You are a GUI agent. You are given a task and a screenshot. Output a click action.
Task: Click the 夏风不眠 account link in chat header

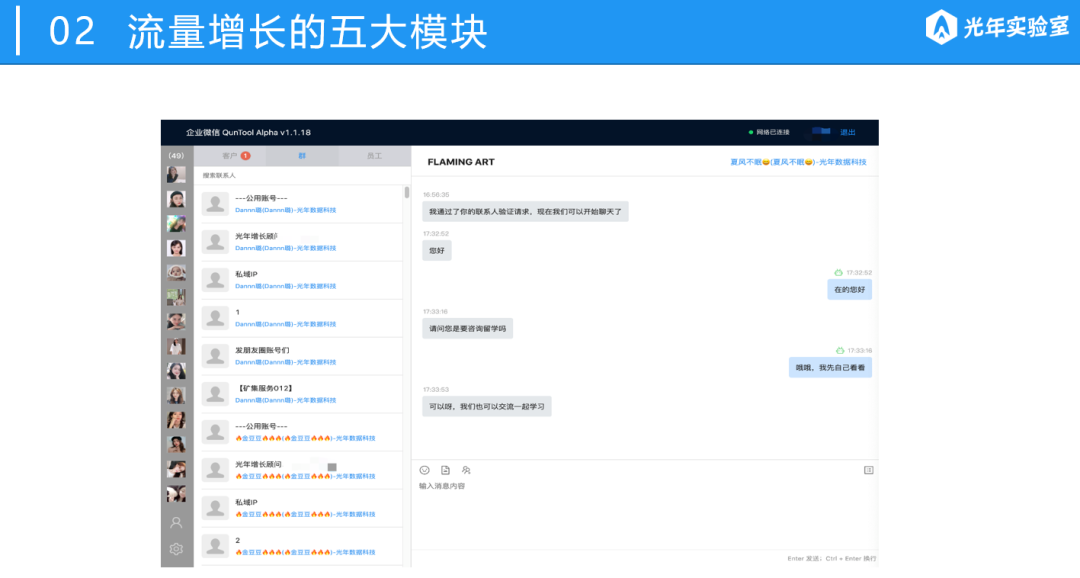(798, 162)
